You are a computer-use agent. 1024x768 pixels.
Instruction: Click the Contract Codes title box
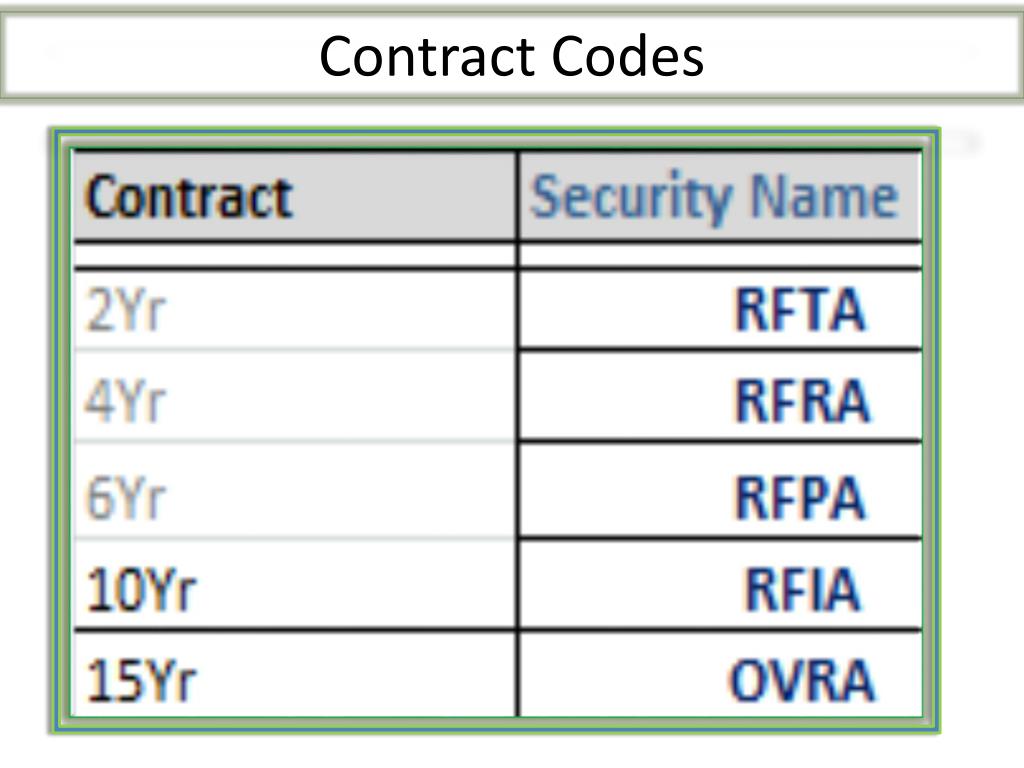(x=512, y=56)
